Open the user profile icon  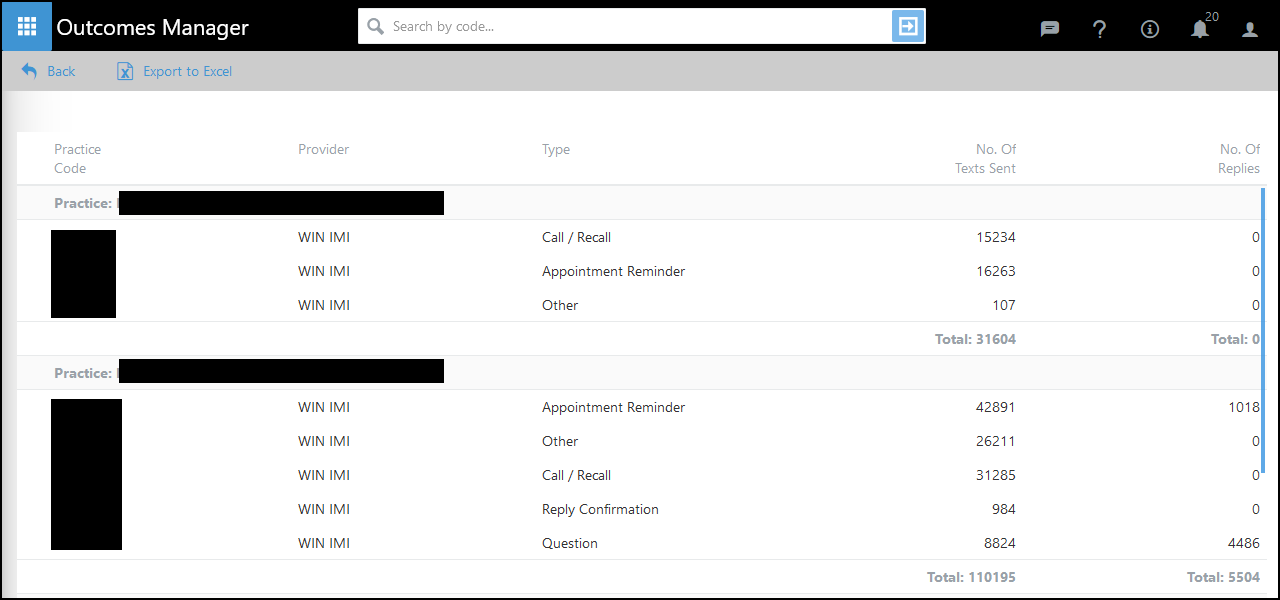point(1249,29)
